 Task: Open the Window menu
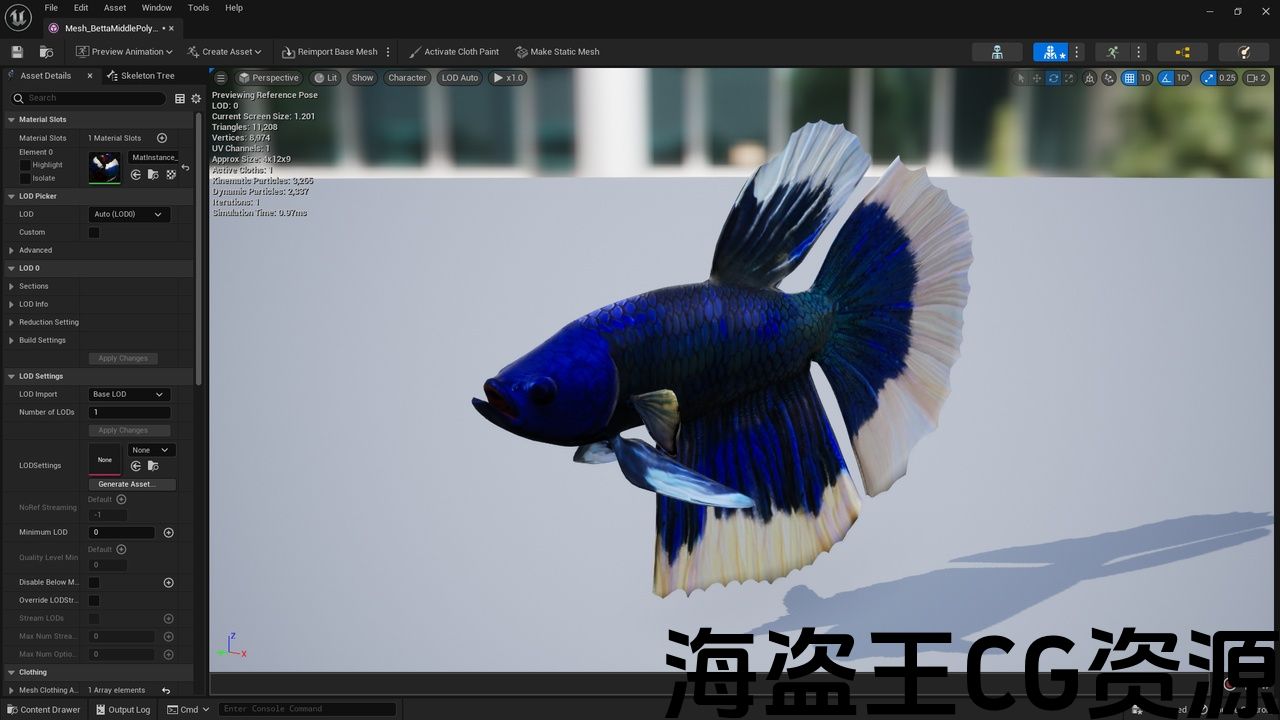(x=156, y=8)
